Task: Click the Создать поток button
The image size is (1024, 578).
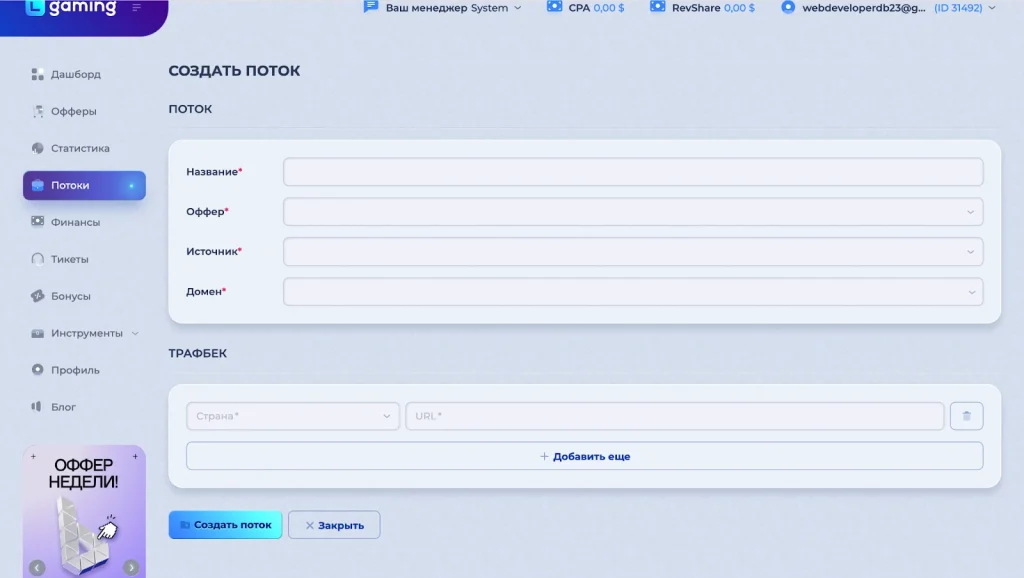Action: click(x=225, y=524)
